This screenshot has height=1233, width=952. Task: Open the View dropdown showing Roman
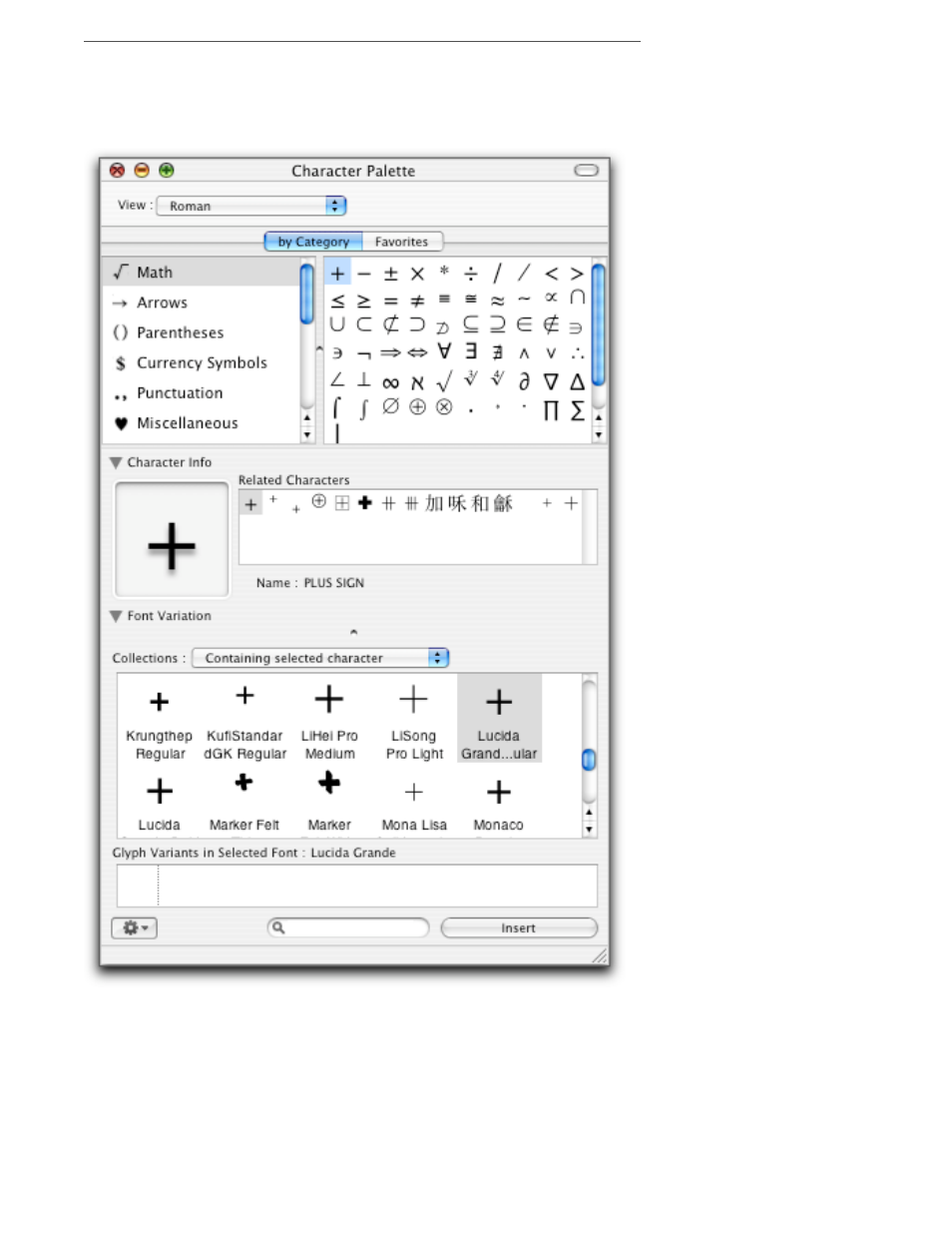tap(251, 206)
